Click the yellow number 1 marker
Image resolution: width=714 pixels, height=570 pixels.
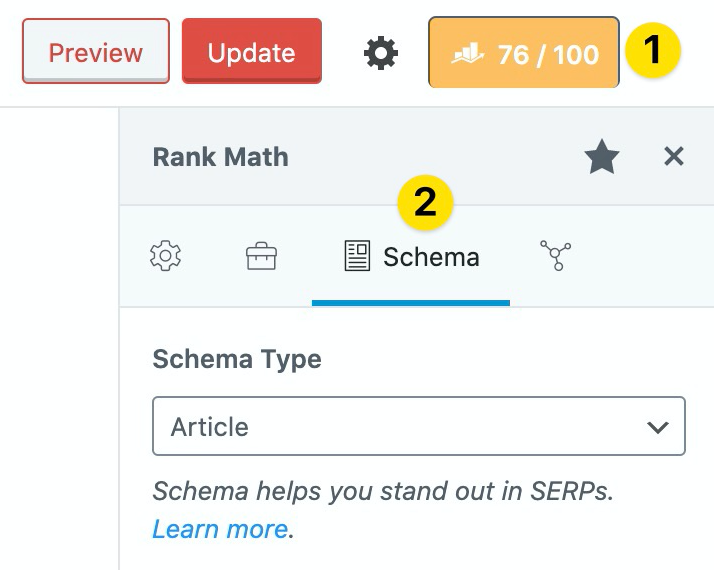pyautogui.click(x=653, y=50)
